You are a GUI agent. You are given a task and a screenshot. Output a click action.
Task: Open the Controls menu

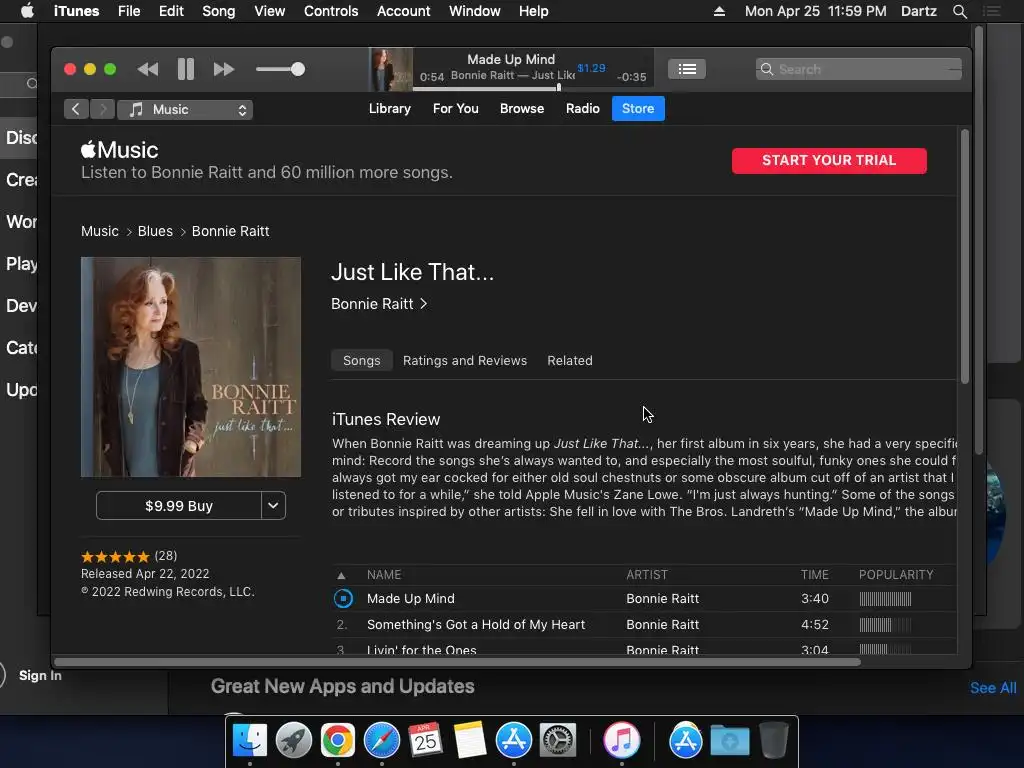[331, 11]
